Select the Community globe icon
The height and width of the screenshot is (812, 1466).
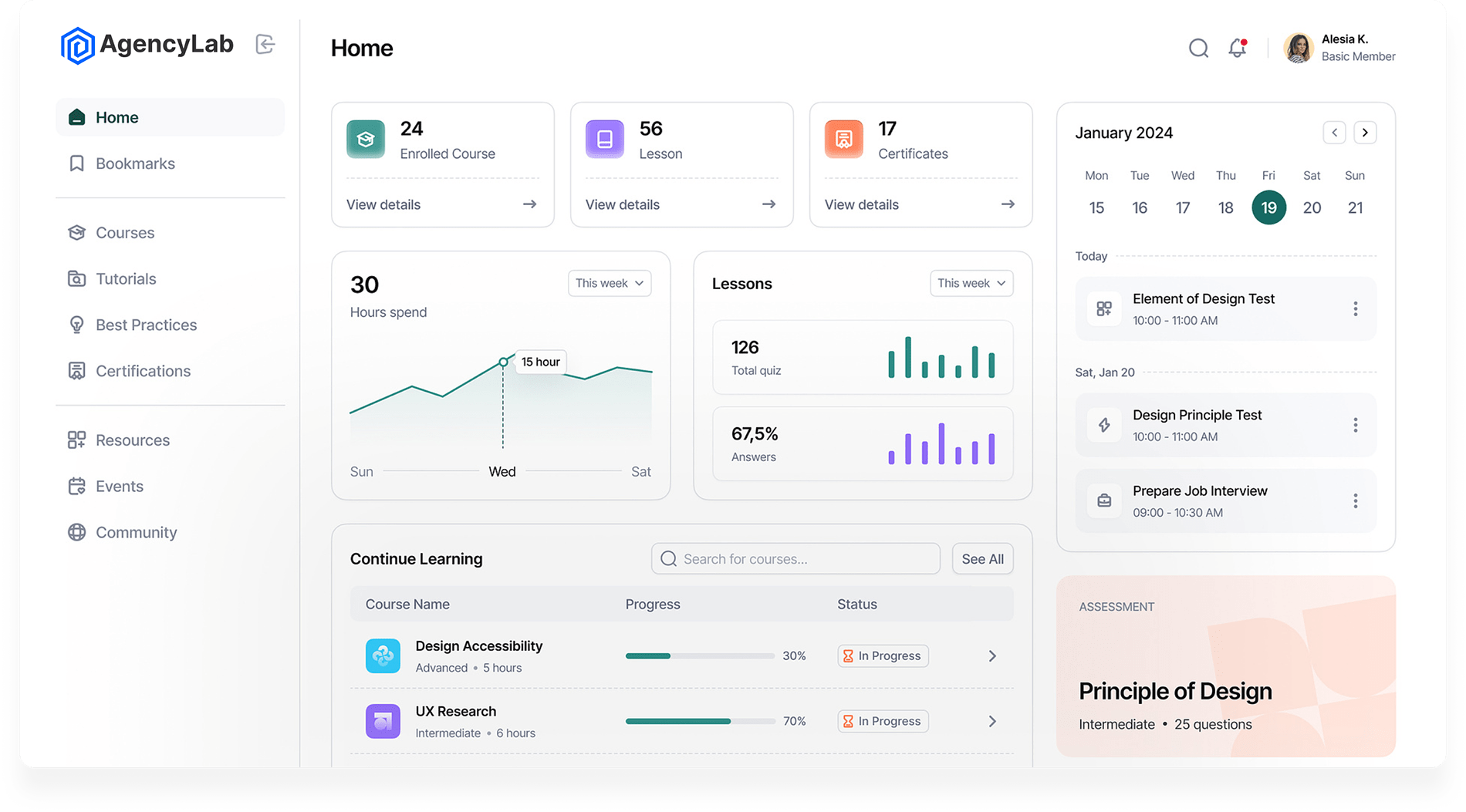coord(77,532)
